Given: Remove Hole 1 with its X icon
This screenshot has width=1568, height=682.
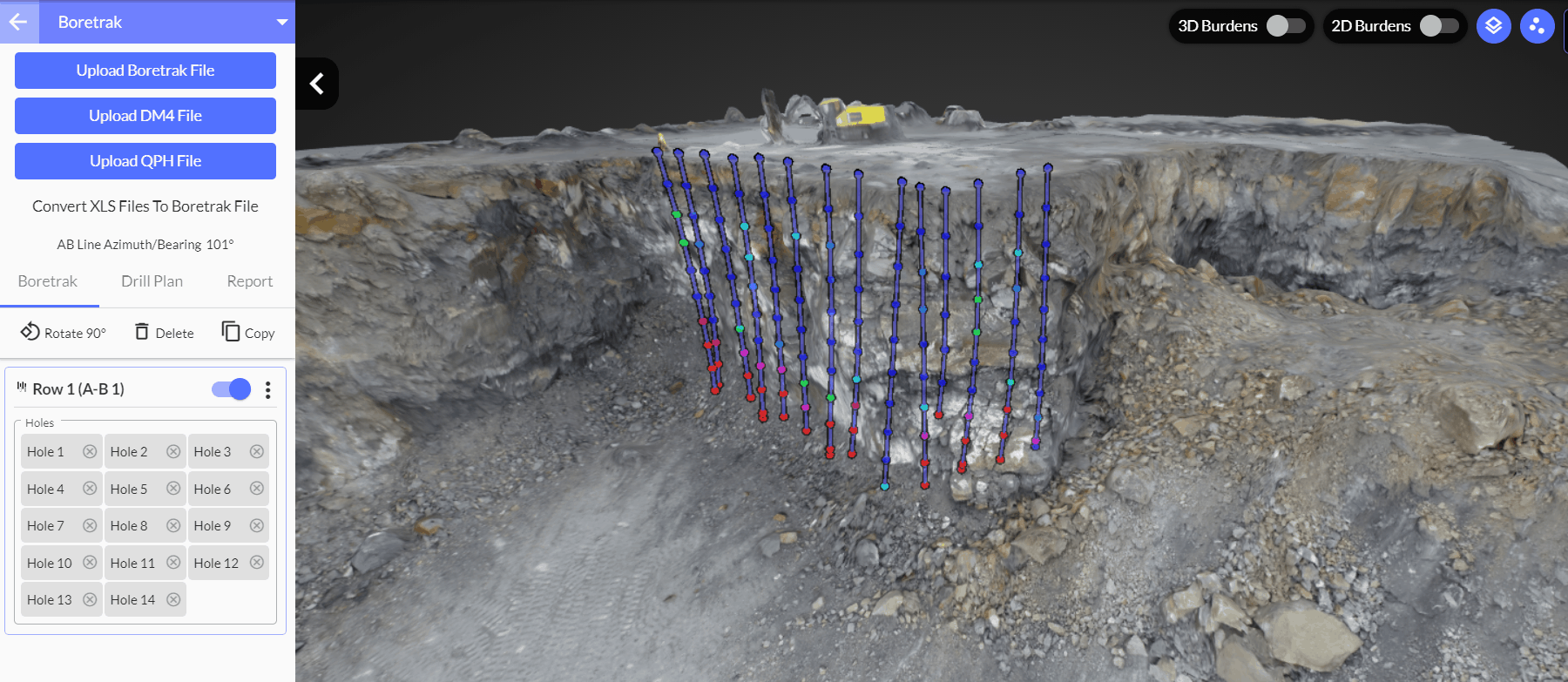Looking at the screenshot, I should click(90, 451).
